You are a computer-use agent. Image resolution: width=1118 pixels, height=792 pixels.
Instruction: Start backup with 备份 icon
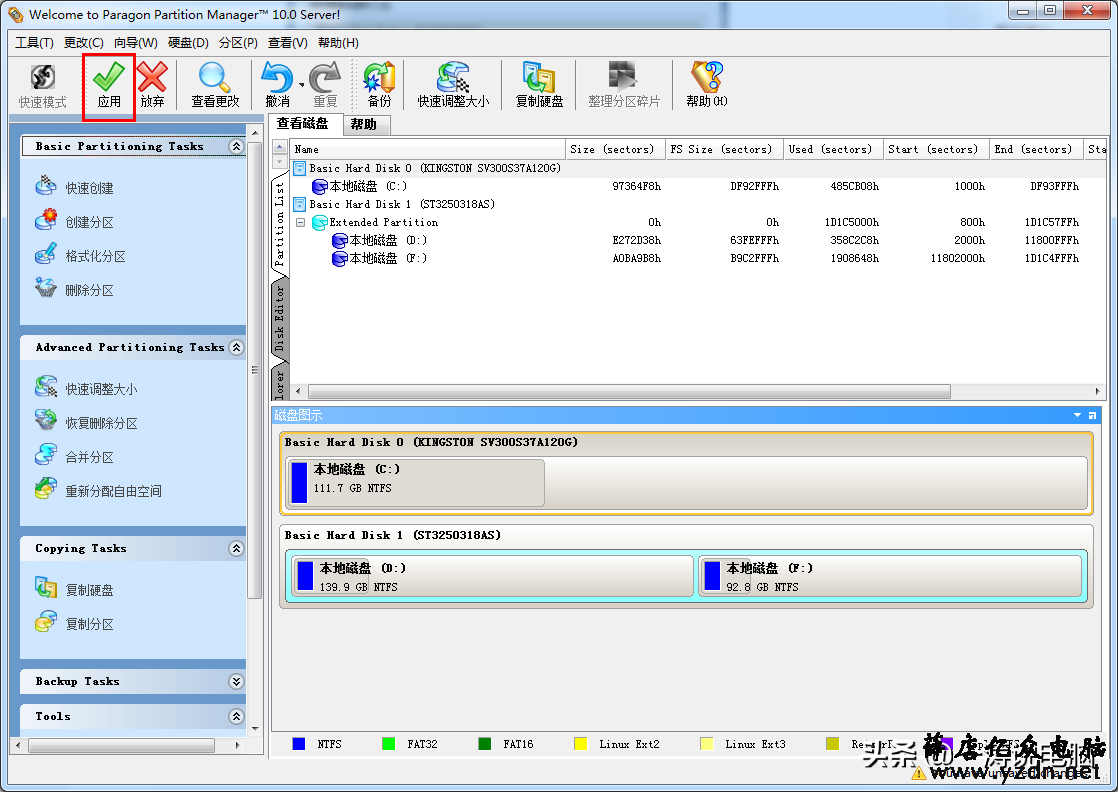[x=379, y=77]
